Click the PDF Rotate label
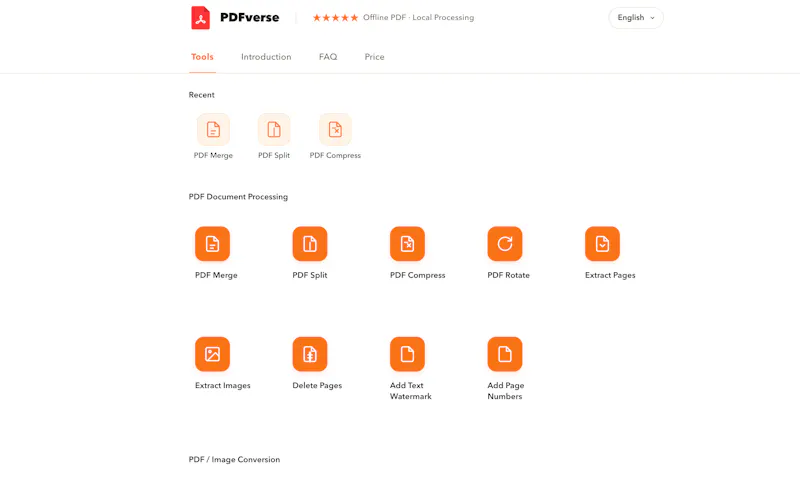Screen dimensions: 800x481 tap(508, 275)
